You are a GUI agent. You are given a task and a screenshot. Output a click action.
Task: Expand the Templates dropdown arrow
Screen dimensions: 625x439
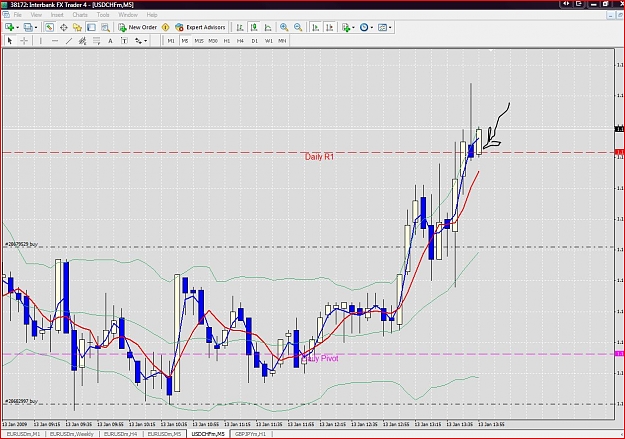(390, 28)
